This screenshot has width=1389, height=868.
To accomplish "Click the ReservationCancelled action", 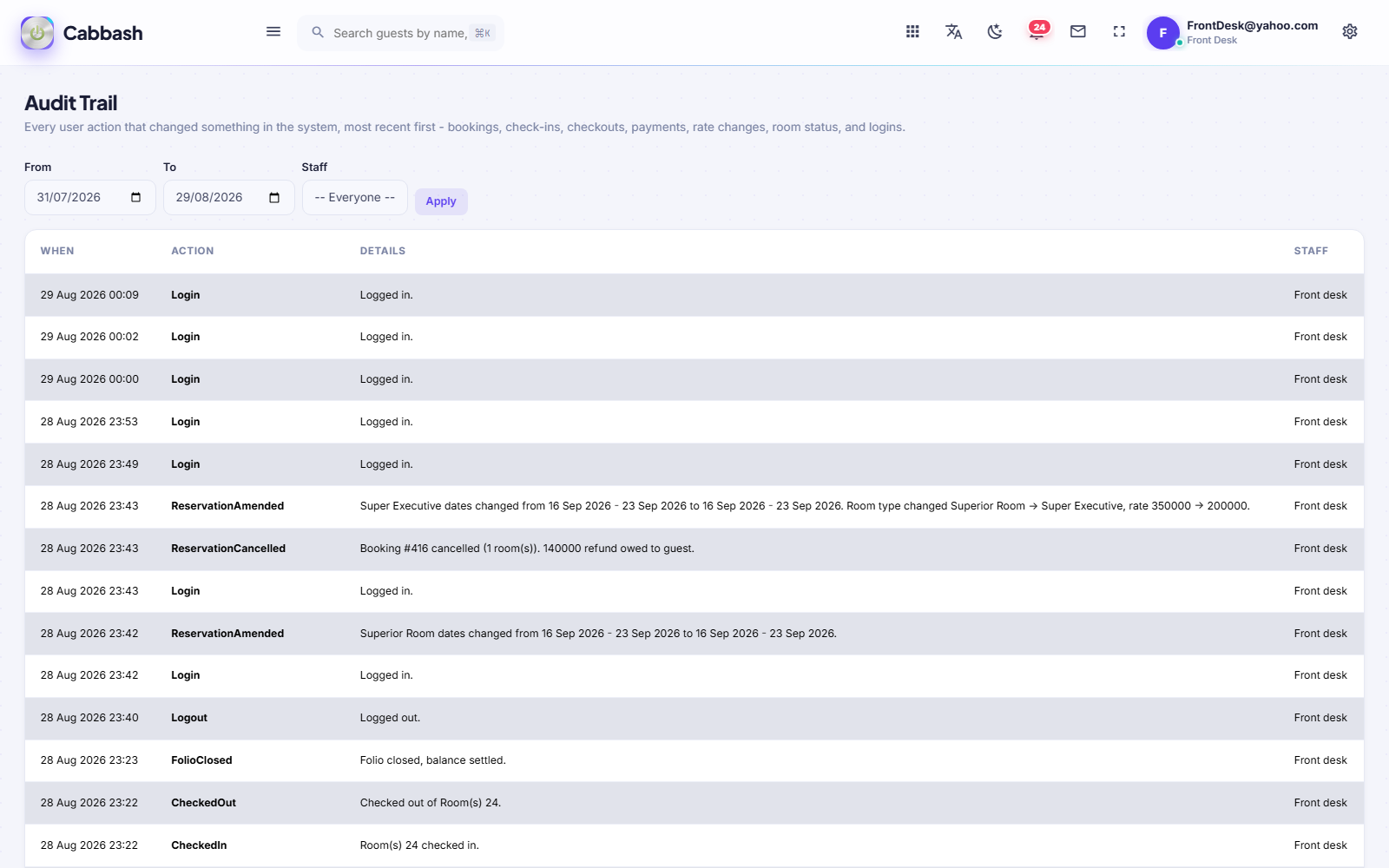I will (228, 549).
